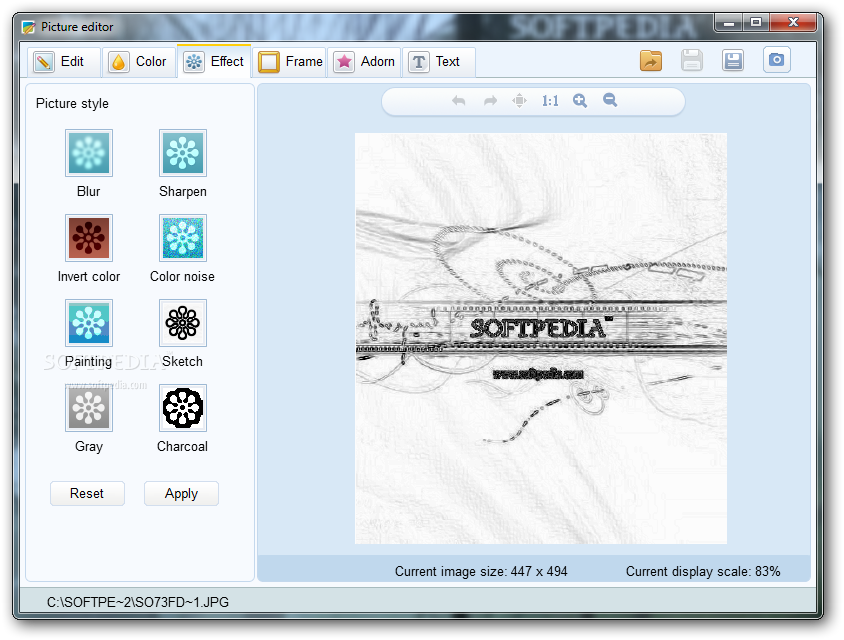The image size is (844, 640).
Task: Click the redo arrow in view toolbar
Action: pos(490,101)
